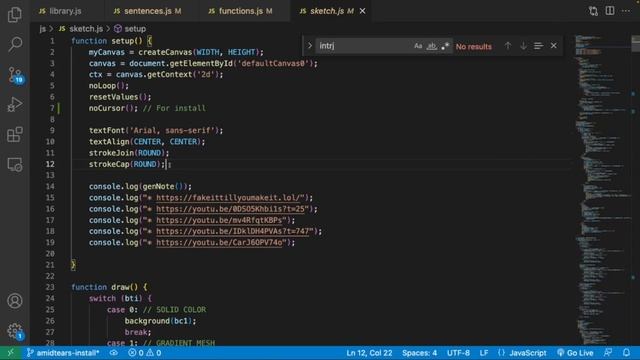
Task: Open Run and Debug view
Action: click(x=15, y=104)
